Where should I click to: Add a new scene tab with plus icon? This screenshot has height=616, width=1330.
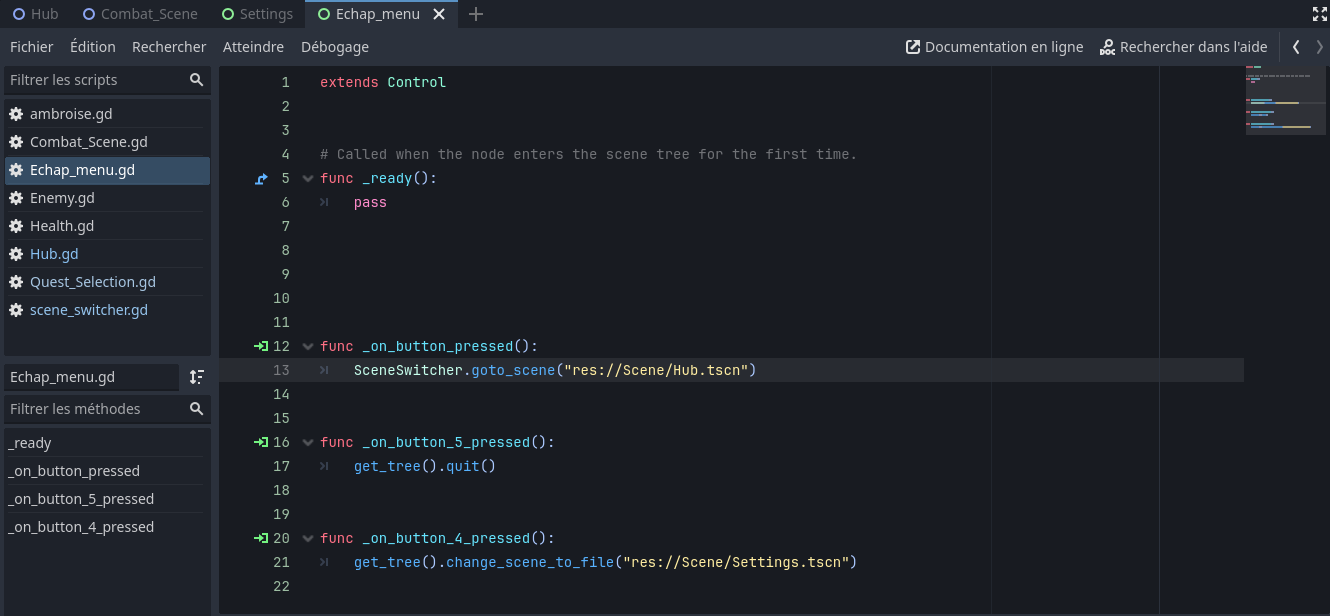[476, 14]
